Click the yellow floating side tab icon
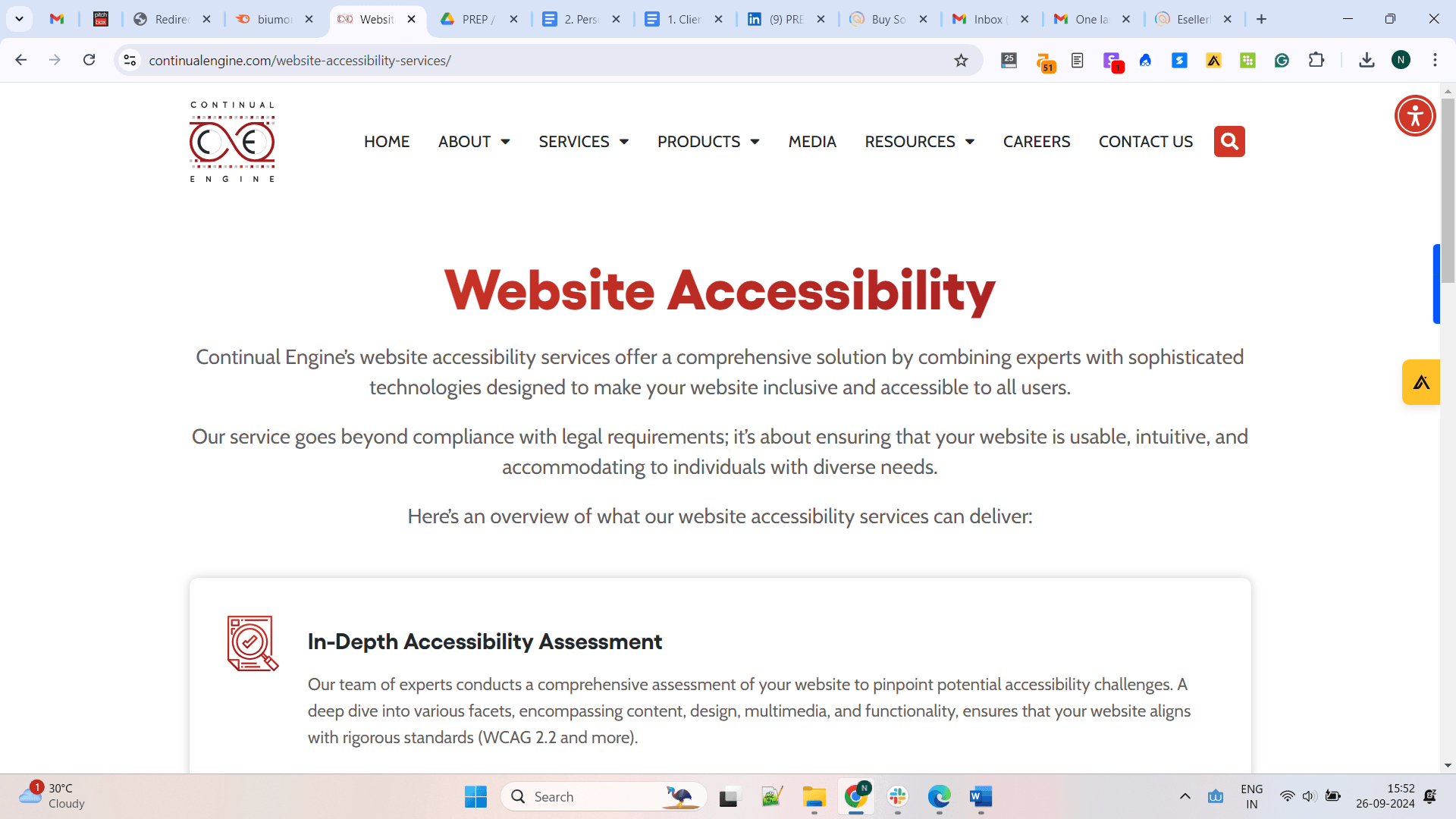 [x=1421, y=382]
